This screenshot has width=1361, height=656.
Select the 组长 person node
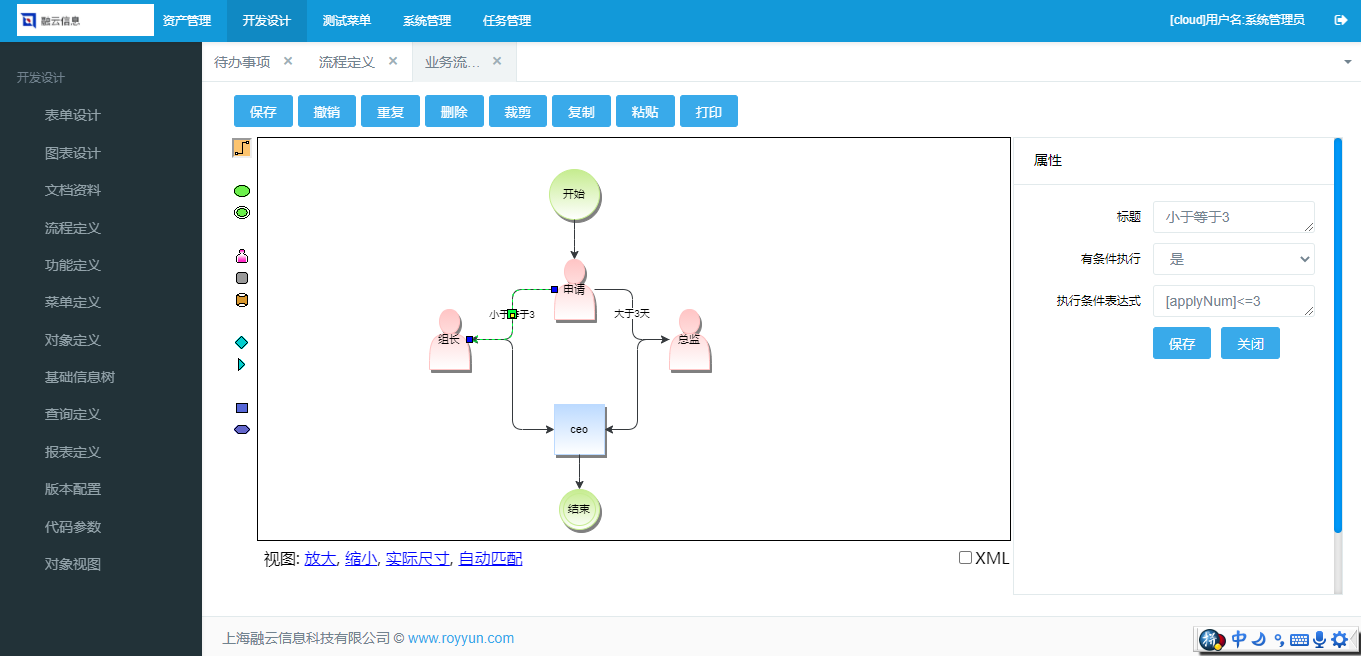[x=450, y=340]
